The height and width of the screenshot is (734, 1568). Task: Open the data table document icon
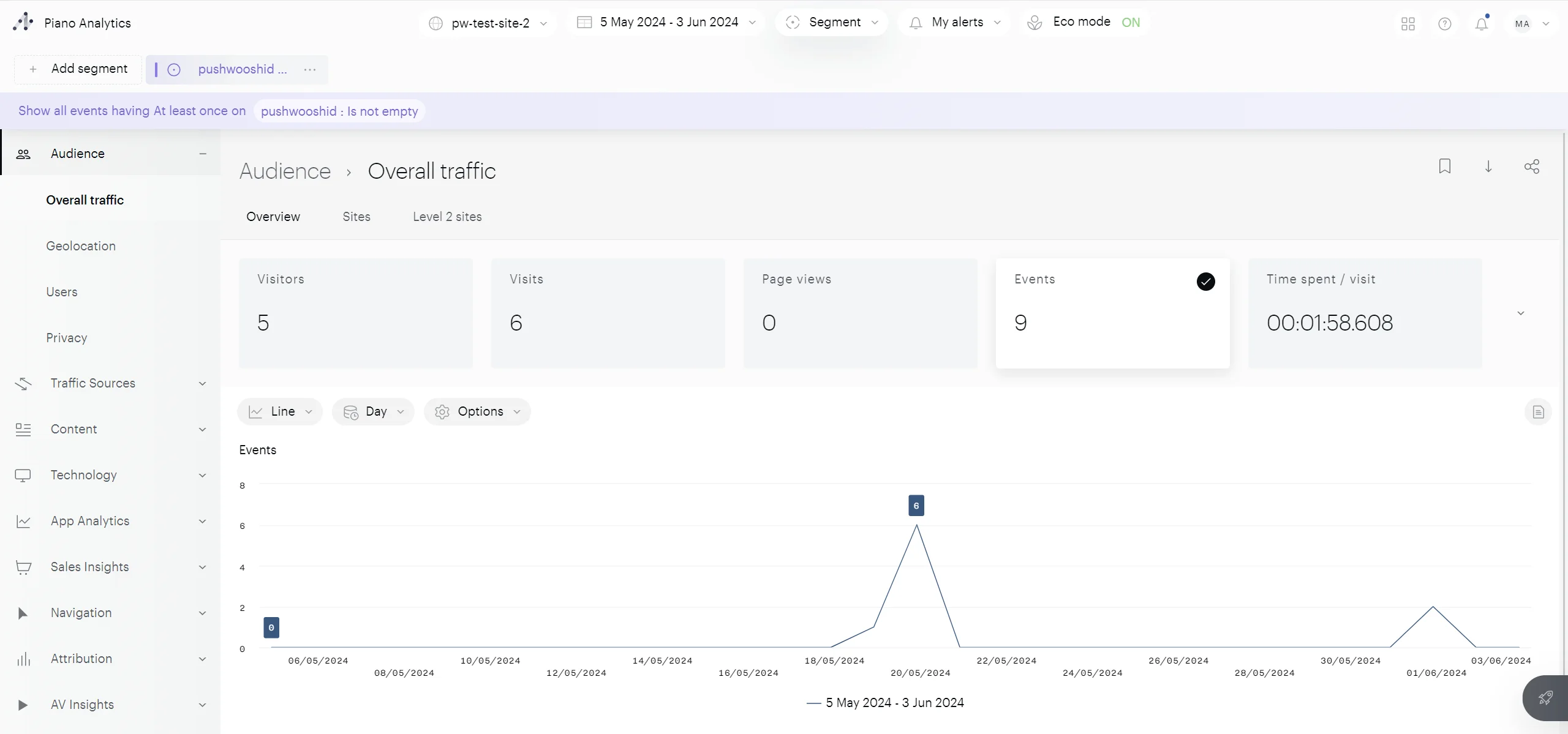[x=1537, y=412]
